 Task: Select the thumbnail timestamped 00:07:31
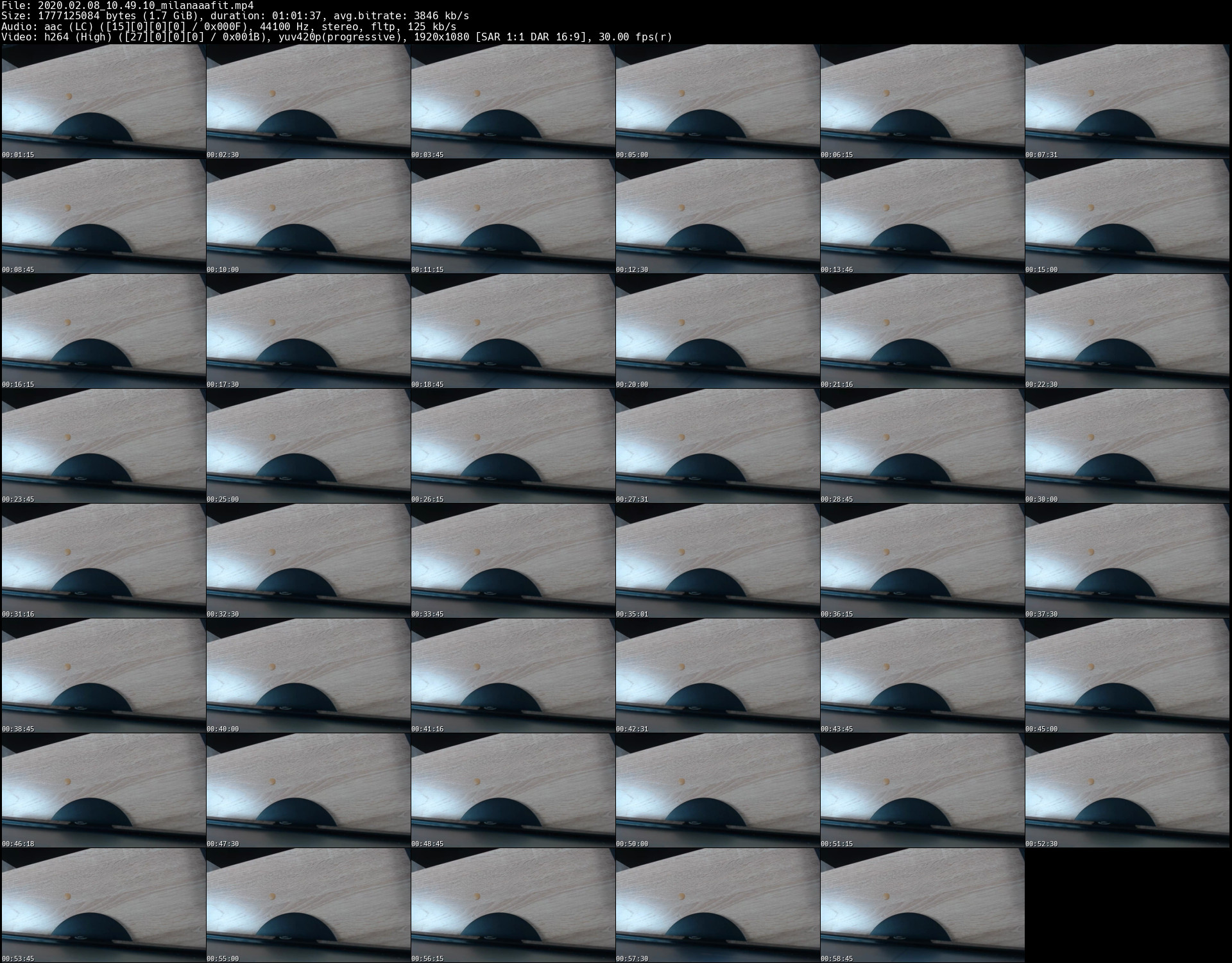coord(1127,101)
